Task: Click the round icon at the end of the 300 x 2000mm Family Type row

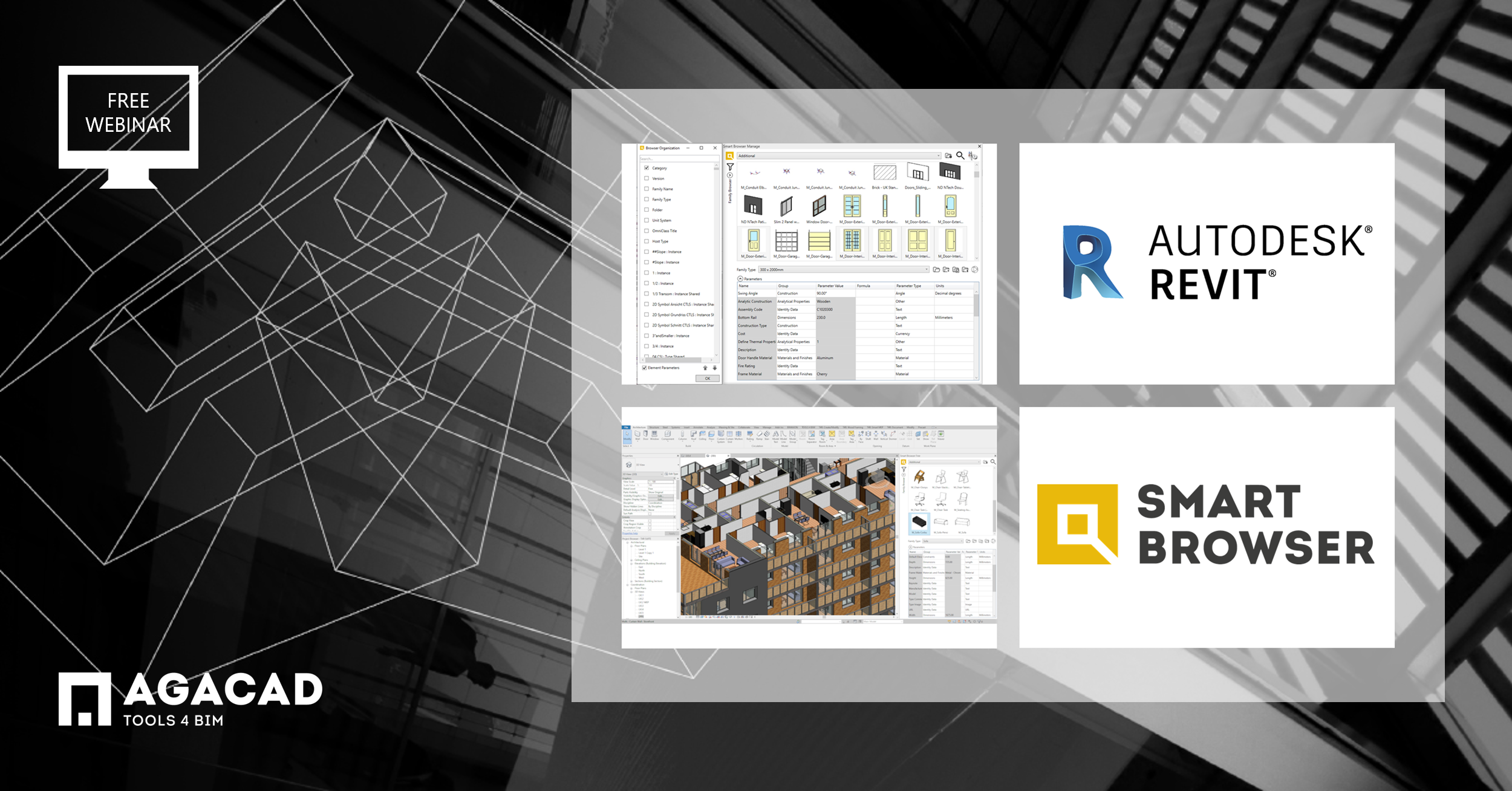Action: click(975, 270)
